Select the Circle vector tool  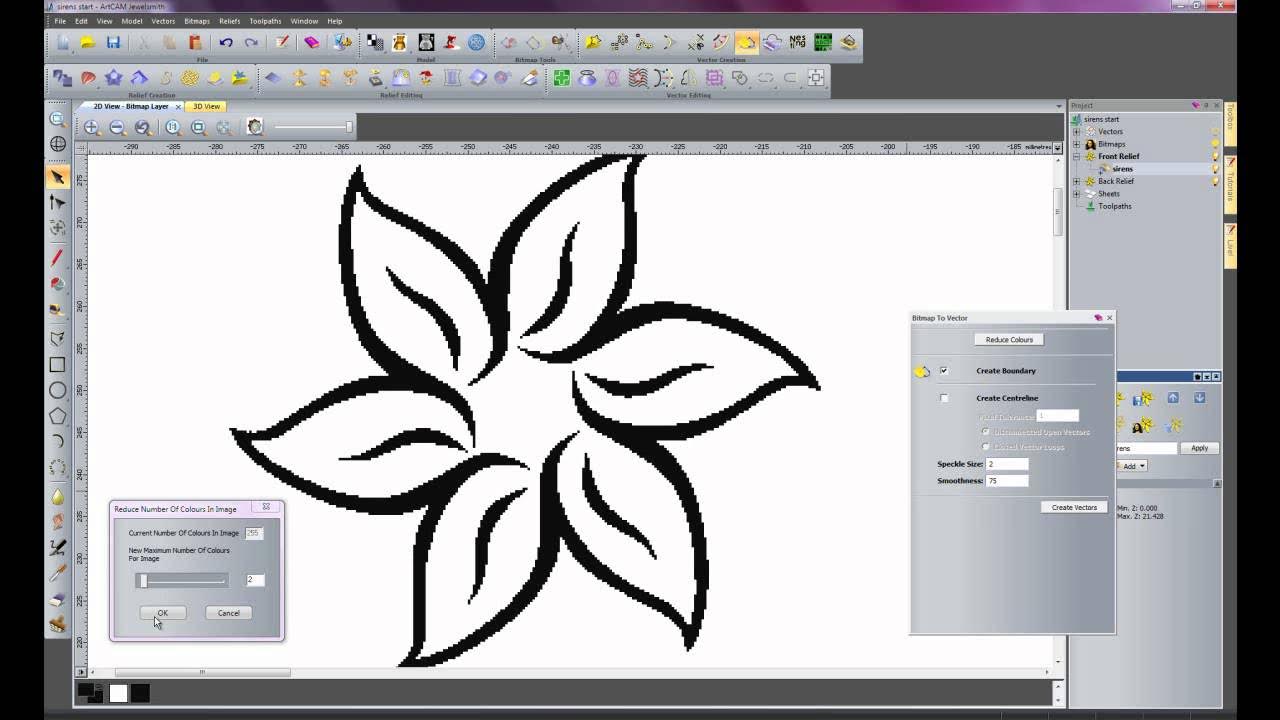[58, 391]
